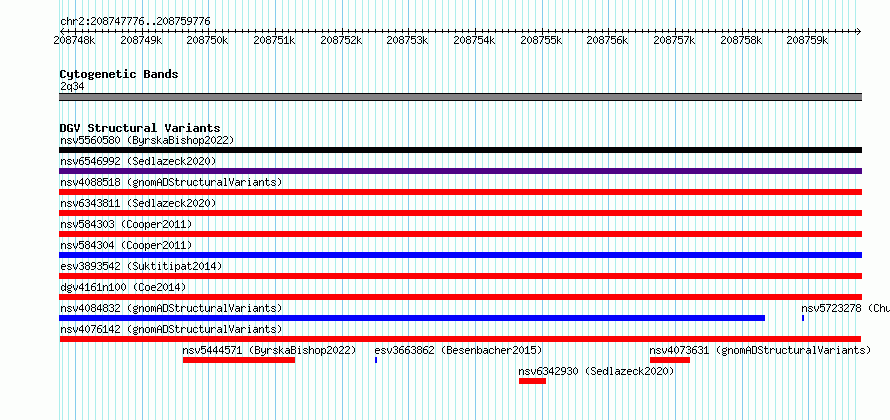
Task: Click the 208753k ruler tick label
Action: click(x=408, y=40)
